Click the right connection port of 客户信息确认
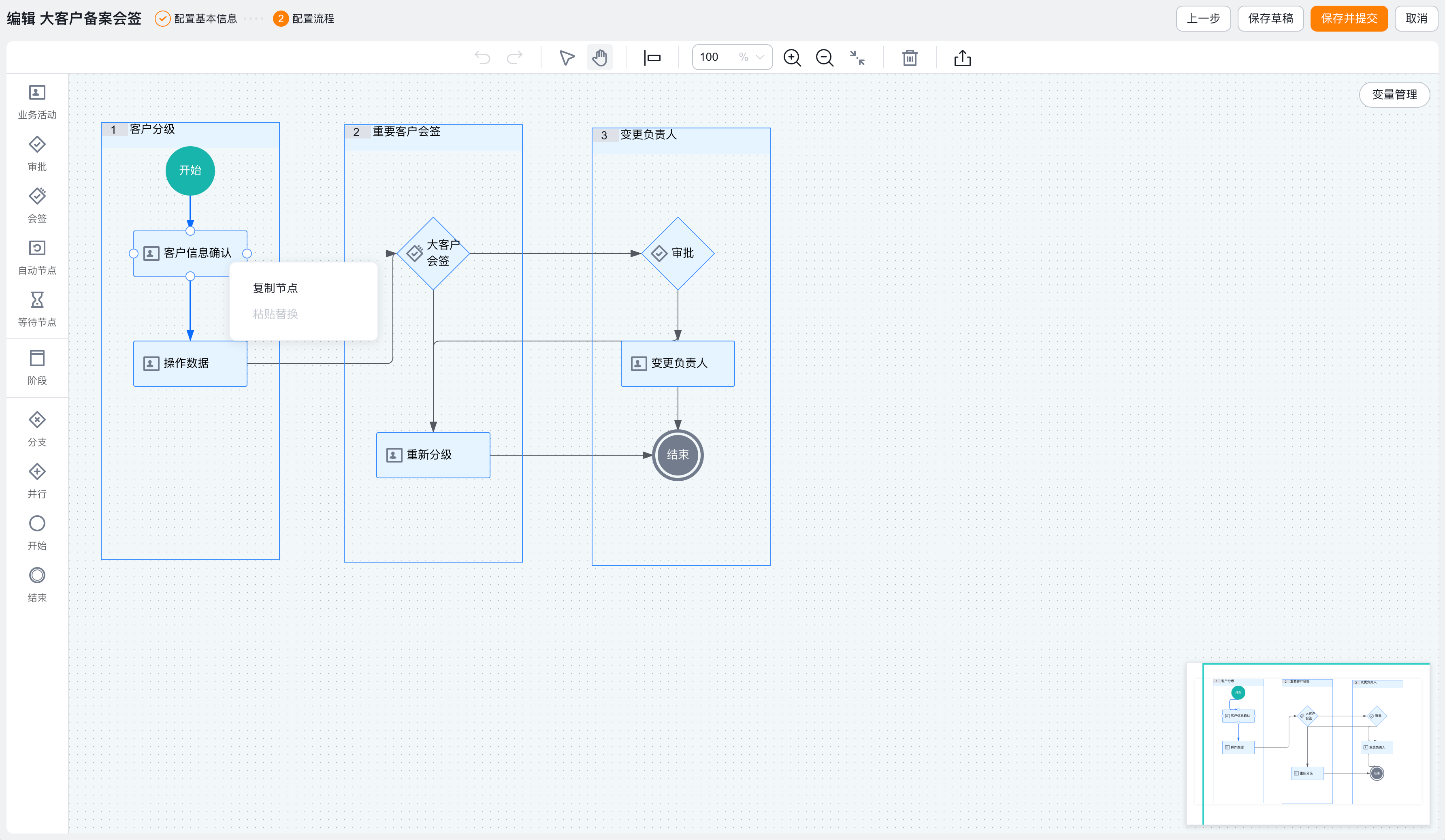Screen dimensions: 1445x840 (x=247, y=254)
